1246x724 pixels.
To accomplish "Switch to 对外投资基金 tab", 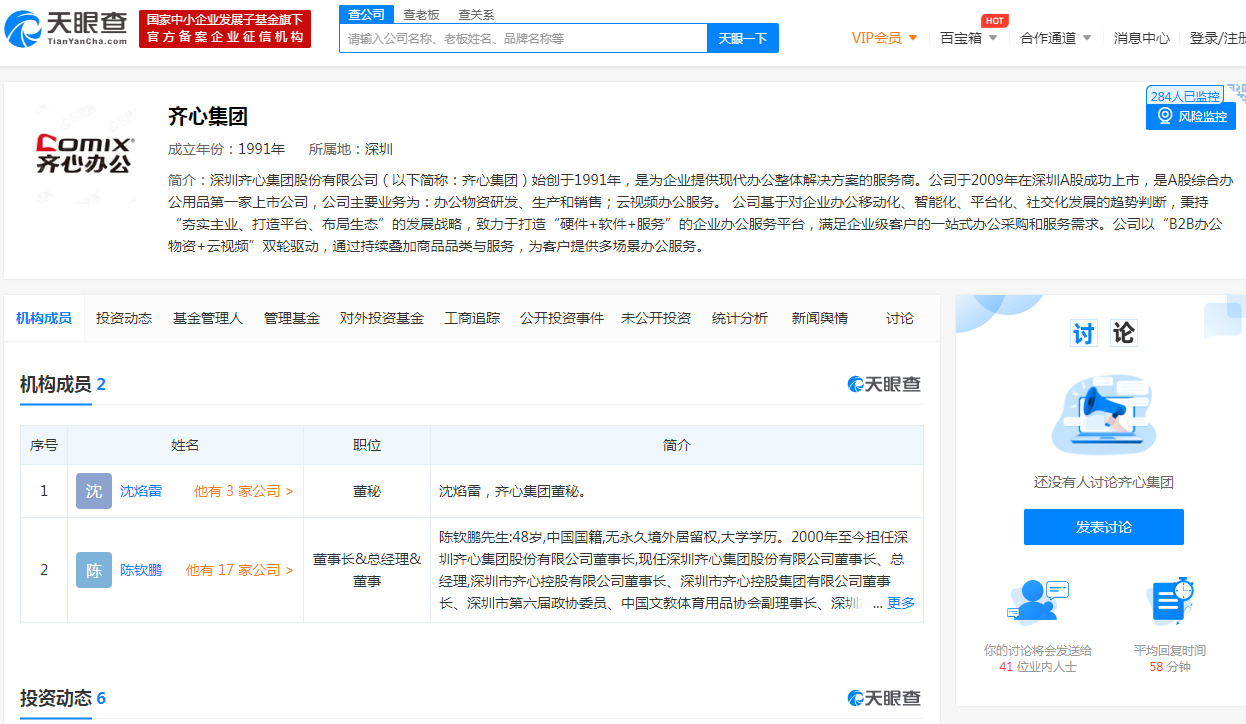I will (382, 318).
